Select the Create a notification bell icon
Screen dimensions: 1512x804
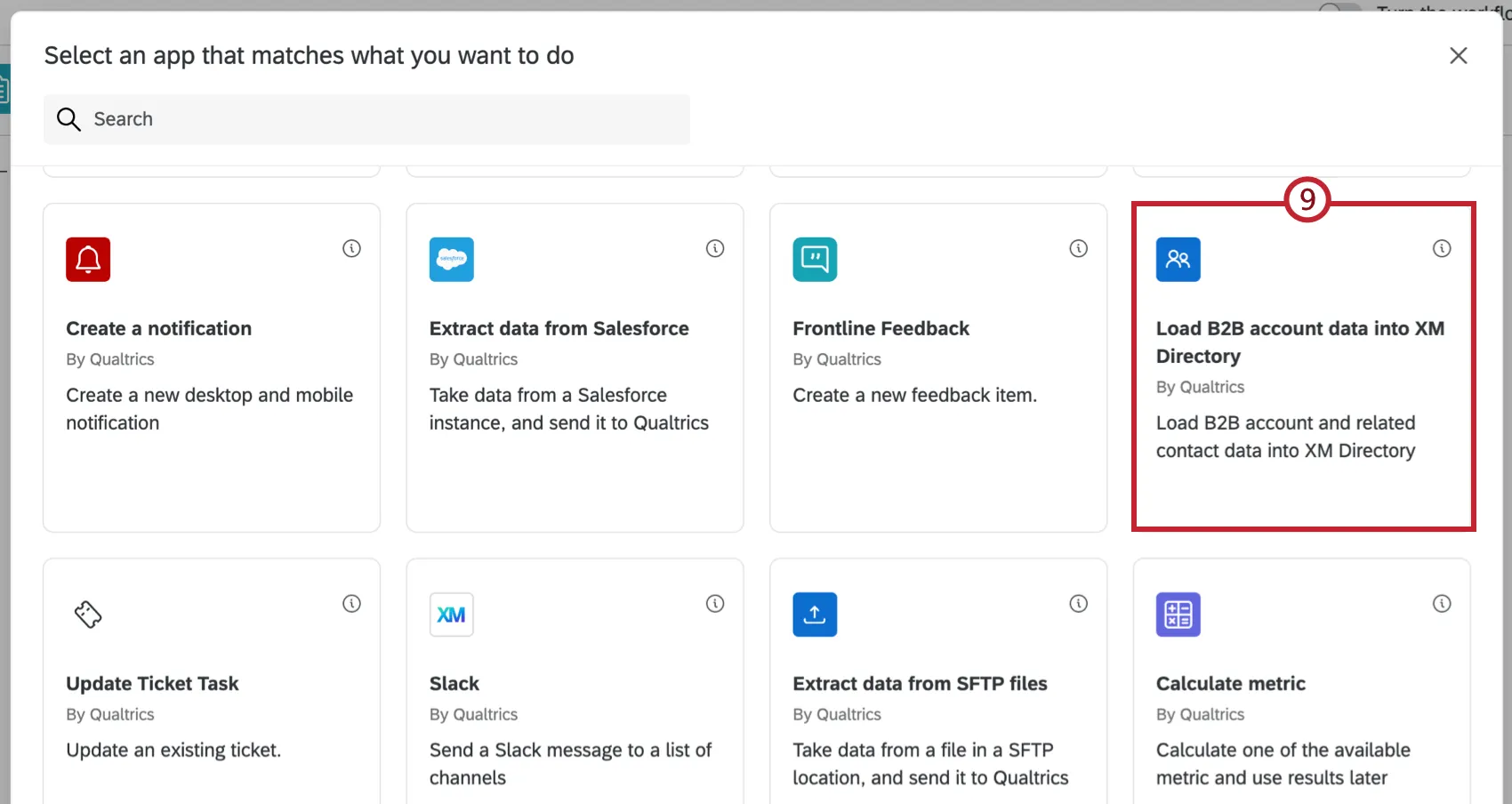point(87,260)
